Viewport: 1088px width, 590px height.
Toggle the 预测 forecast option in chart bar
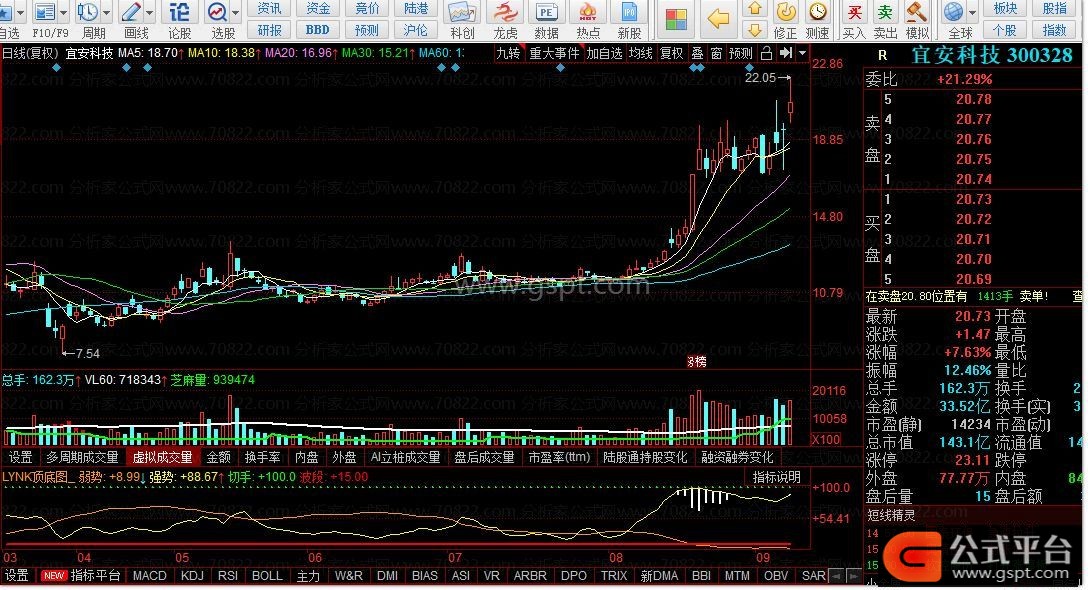[741, 53]
